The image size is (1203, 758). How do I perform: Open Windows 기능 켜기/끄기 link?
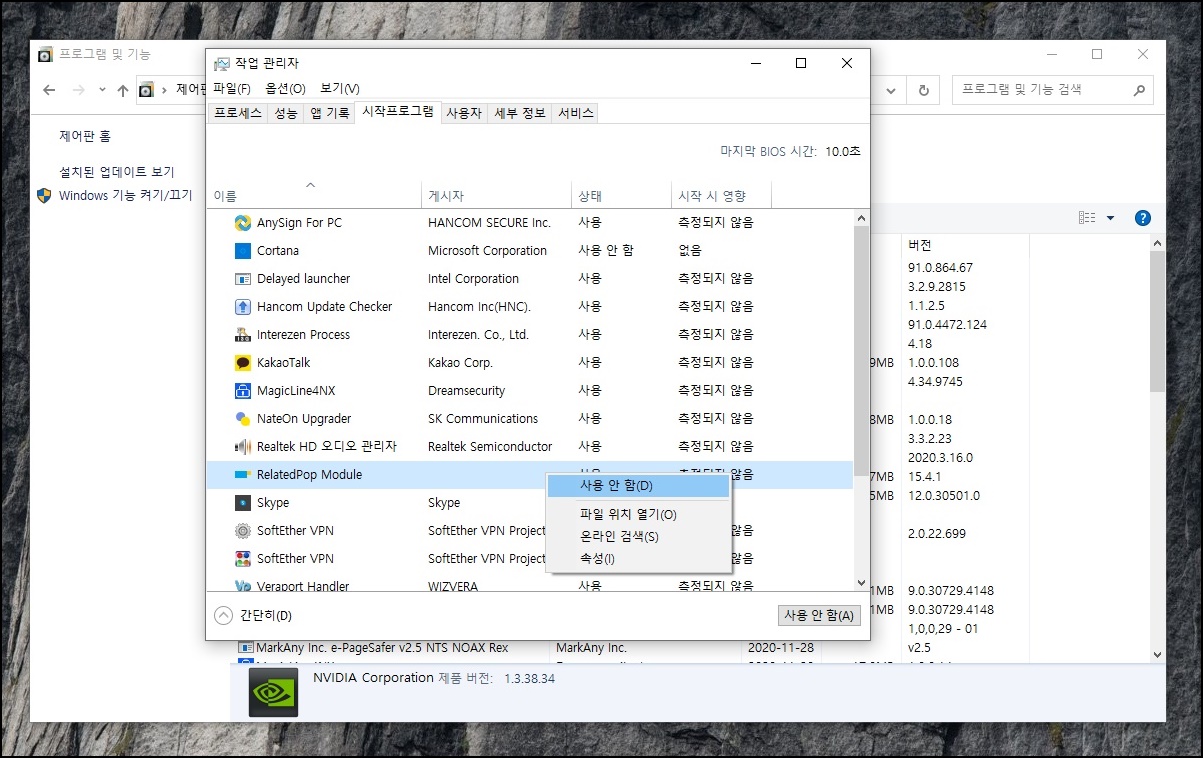click(x=125, y=195)
